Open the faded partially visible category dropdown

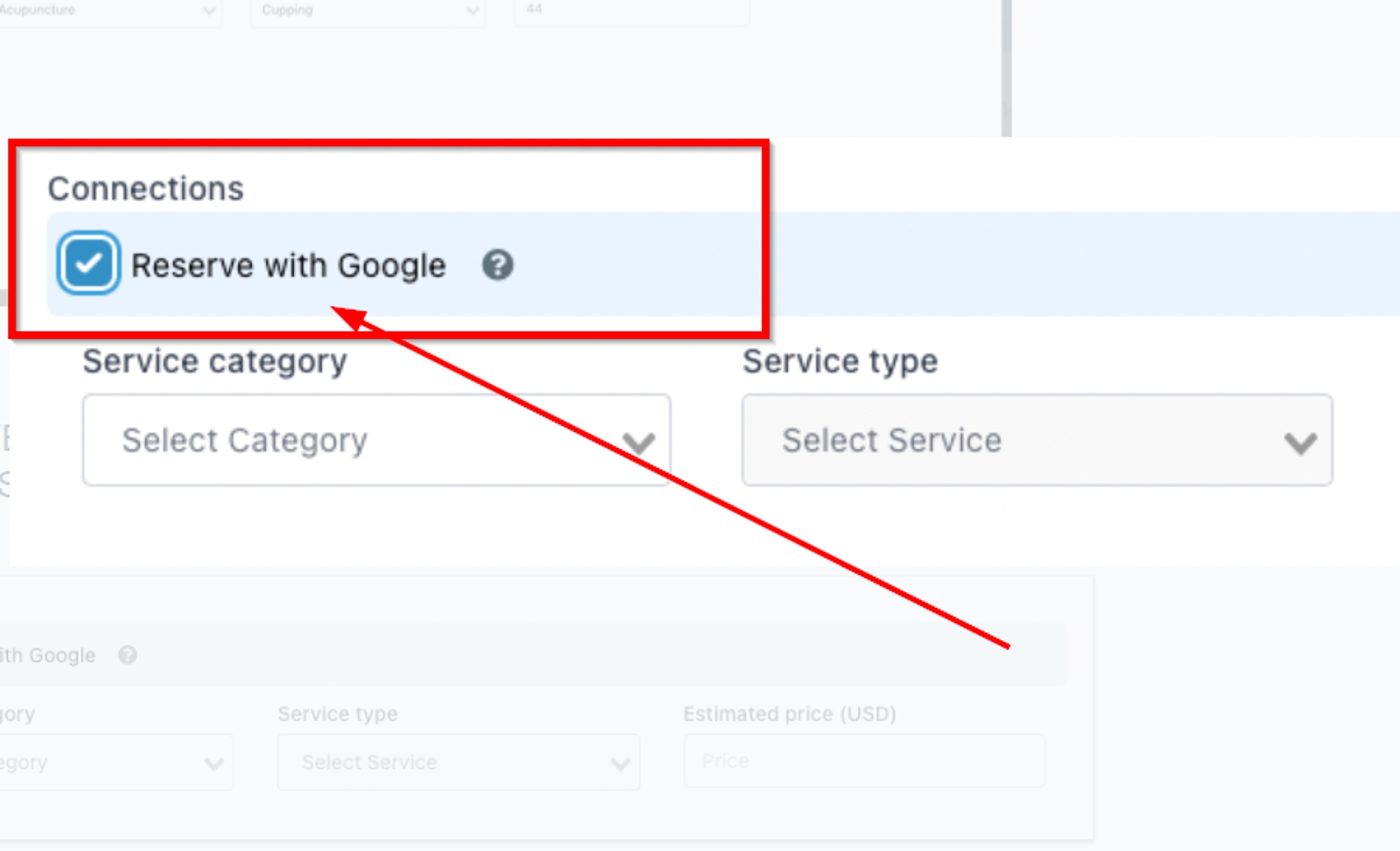pyautogui.click(x=115, y=762)
